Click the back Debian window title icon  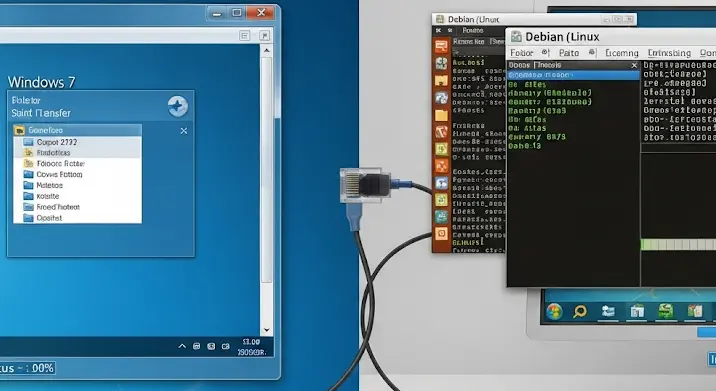(x=440, y=19)
